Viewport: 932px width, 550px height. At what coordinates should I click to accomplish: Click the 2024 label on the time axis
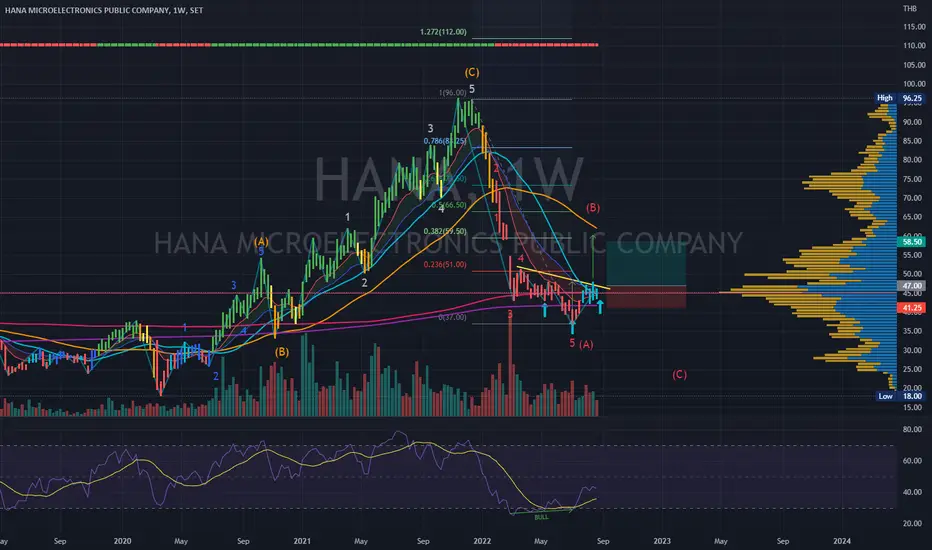842,541
